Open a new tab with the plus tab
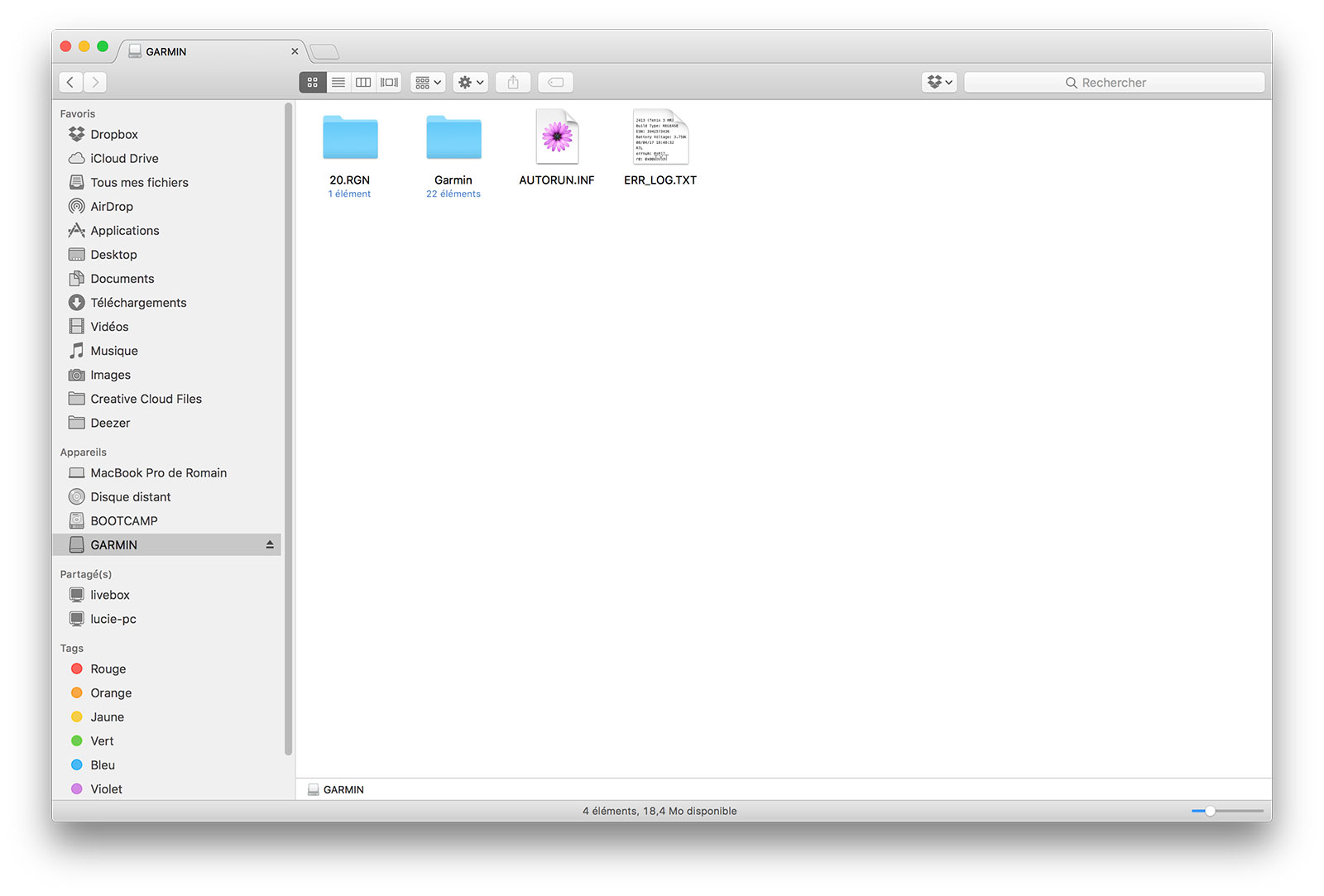Viewport: 1324px width, 896px height. pyautogui.click(x=324, y=52)
